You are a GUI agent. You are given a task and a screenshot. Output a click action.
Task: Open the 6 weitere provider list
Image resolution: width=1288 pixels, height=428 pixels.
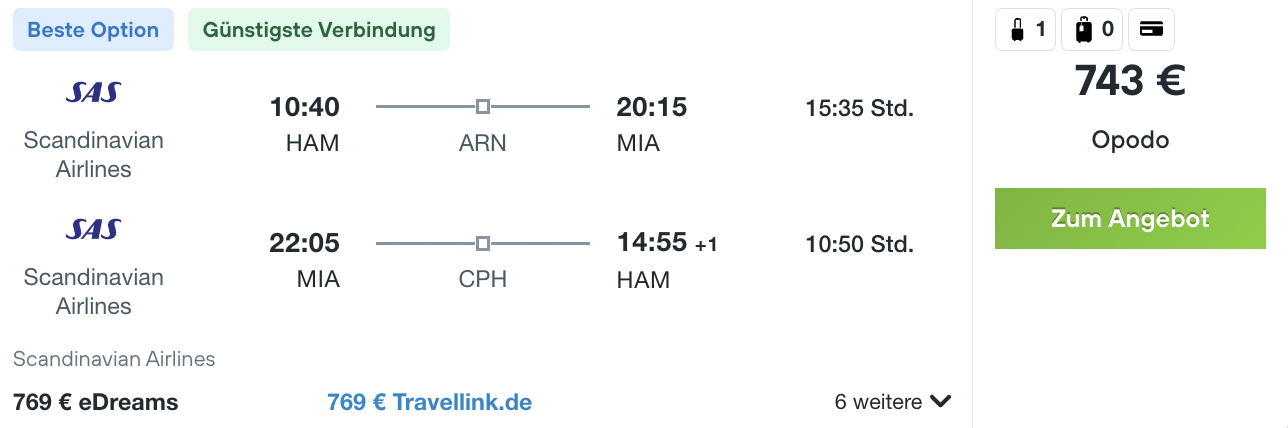click(878, 402)
